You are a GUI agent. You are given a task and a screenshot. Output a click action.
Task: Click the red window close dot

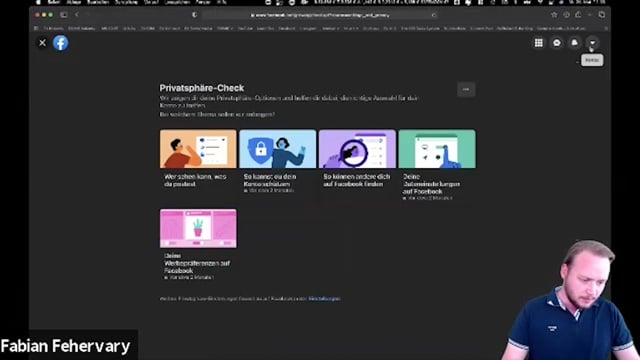tap(37, 15)
